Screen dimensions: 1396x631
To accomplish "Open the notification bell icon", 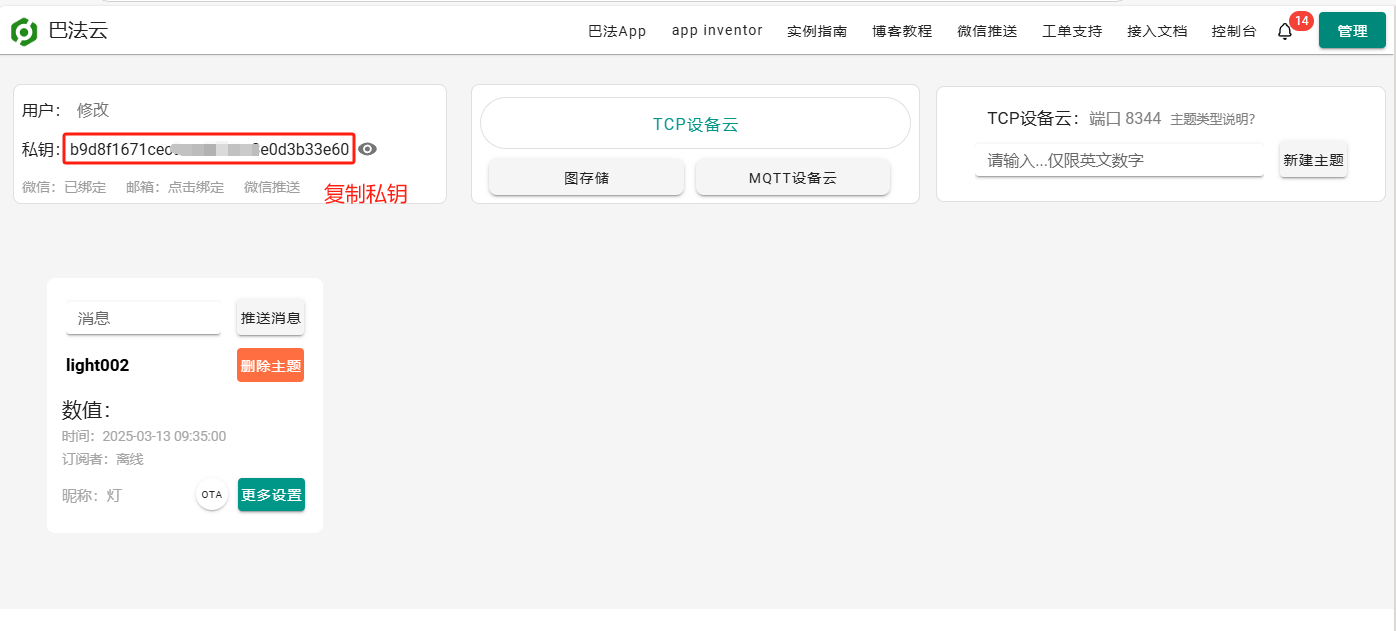I will tap(1285, 32).
